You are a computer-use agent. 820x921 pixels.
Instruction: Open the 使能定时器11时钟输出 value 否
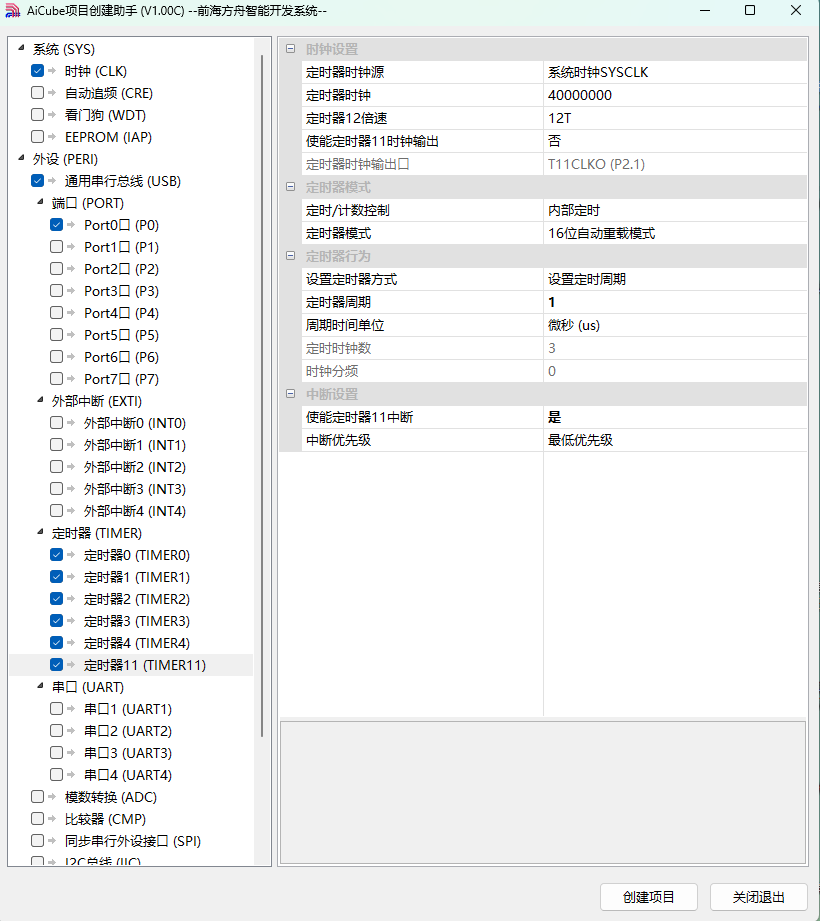point(676,141)
